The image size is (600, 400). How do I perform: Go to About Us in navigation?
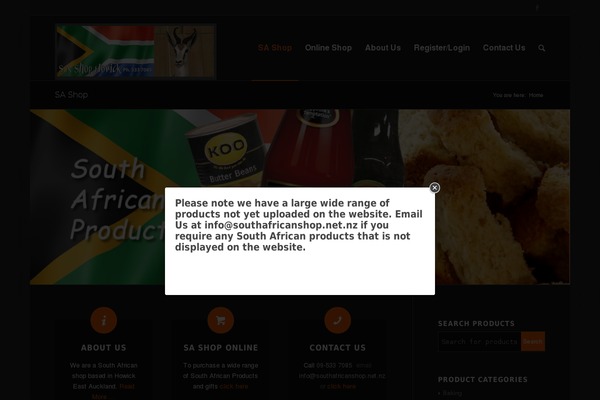click(383, 48)
